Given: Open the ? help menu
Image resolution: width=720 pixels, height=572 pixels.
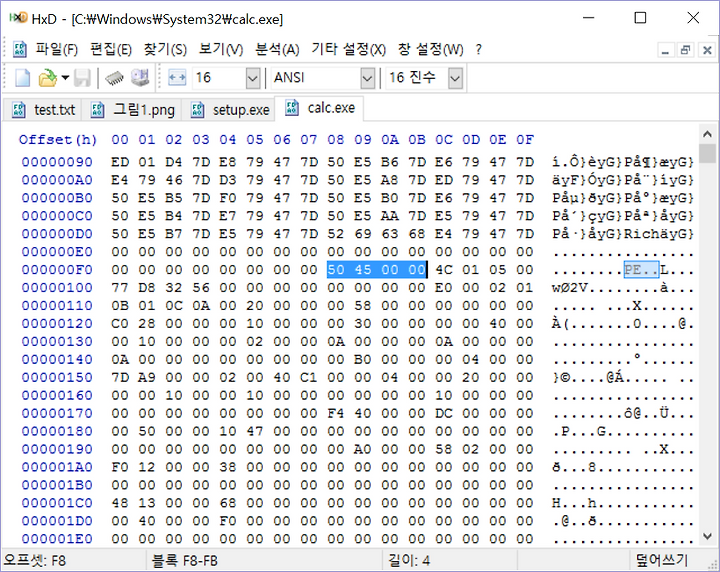Looking at the screenshot, I should (478, 49).
